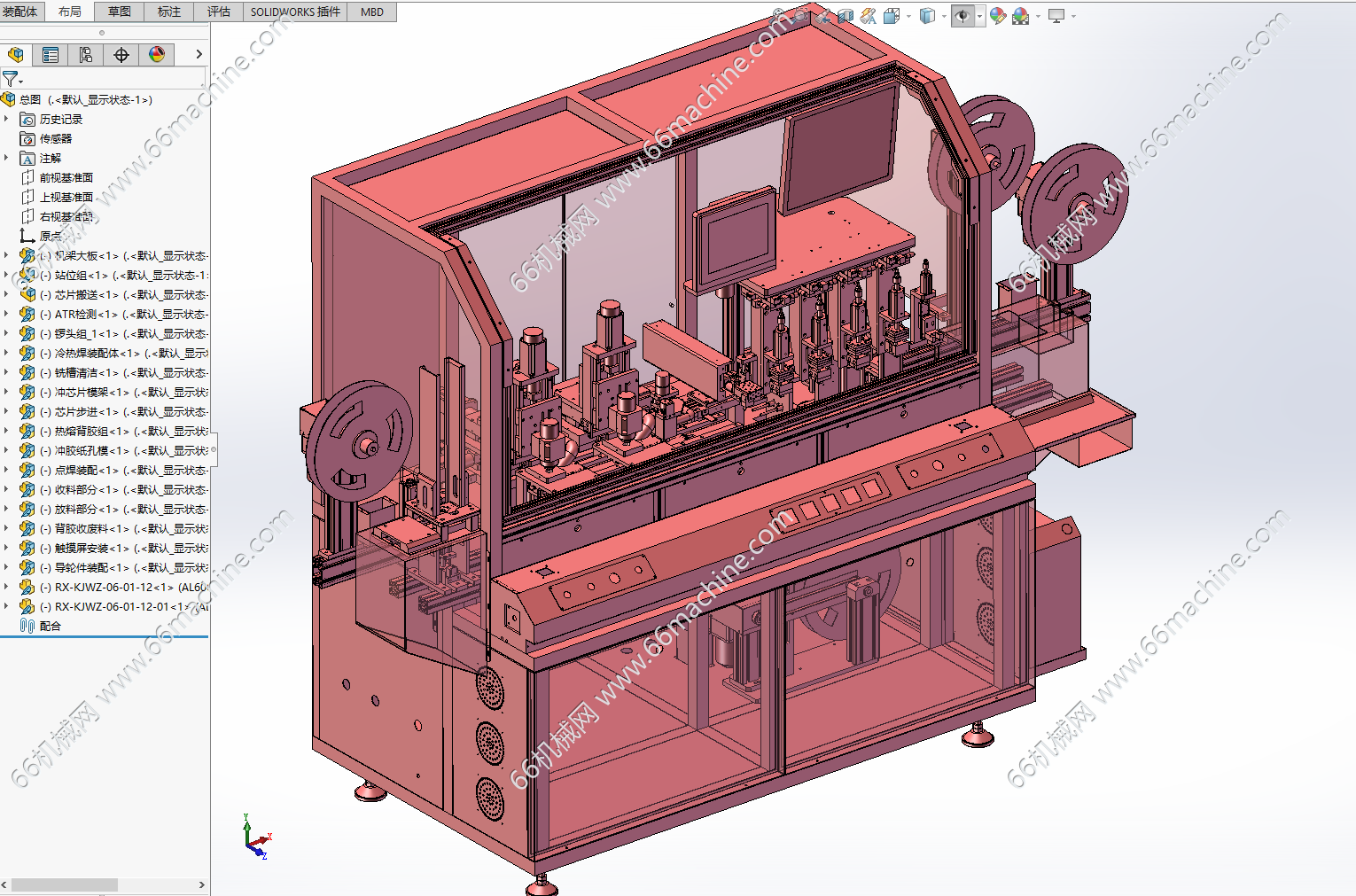Select the 配合 mates item in tree
The width and height of the screenshot is (1356, 896).
click(51, 626)
